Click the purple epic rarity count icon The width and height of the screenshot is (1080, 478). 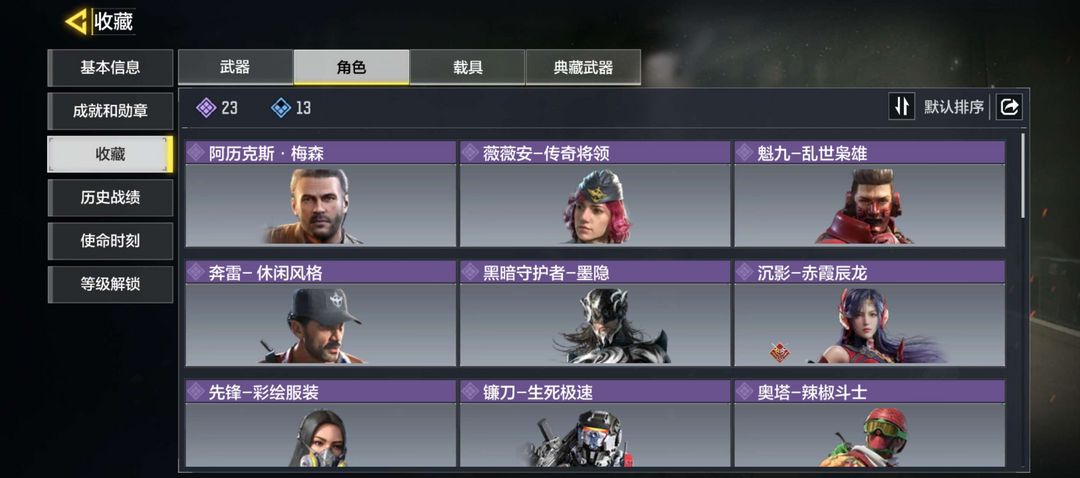(x=206, y=107)
